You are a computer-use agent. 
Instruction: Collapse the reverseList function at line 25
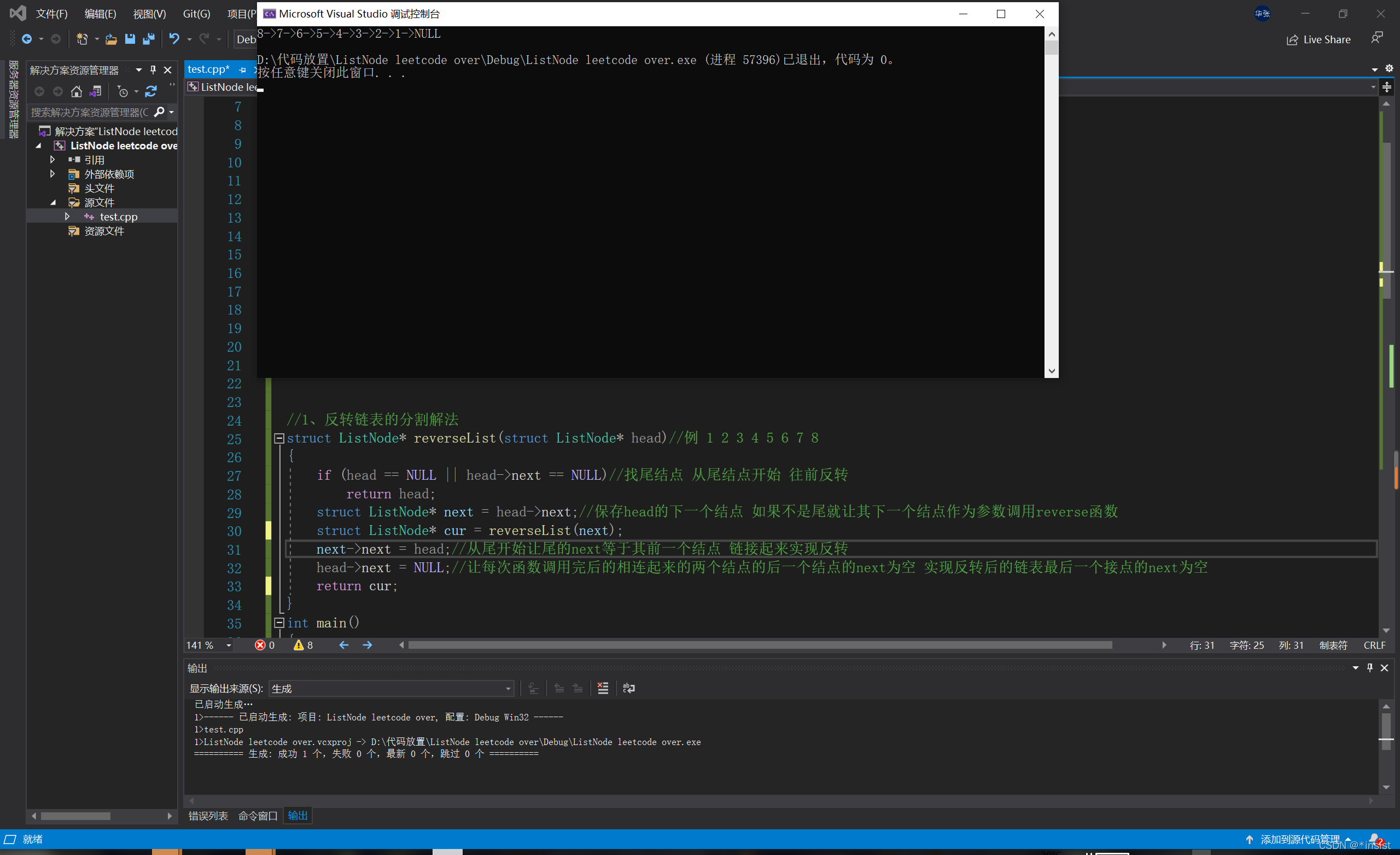pyautogui.click(x=279, y=438)
